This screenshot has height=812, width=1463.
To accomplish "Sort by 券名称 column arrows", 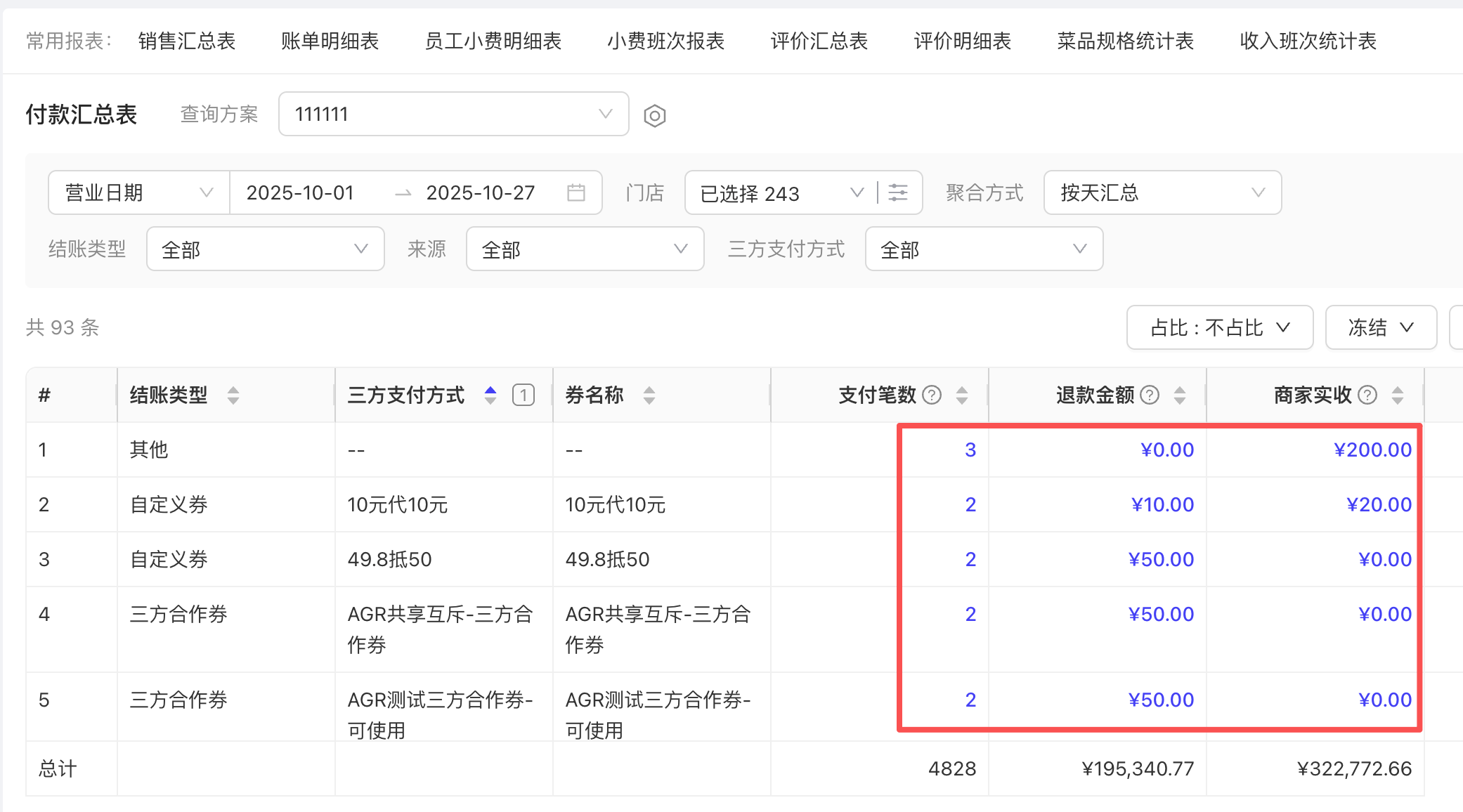I will point(649,395).
